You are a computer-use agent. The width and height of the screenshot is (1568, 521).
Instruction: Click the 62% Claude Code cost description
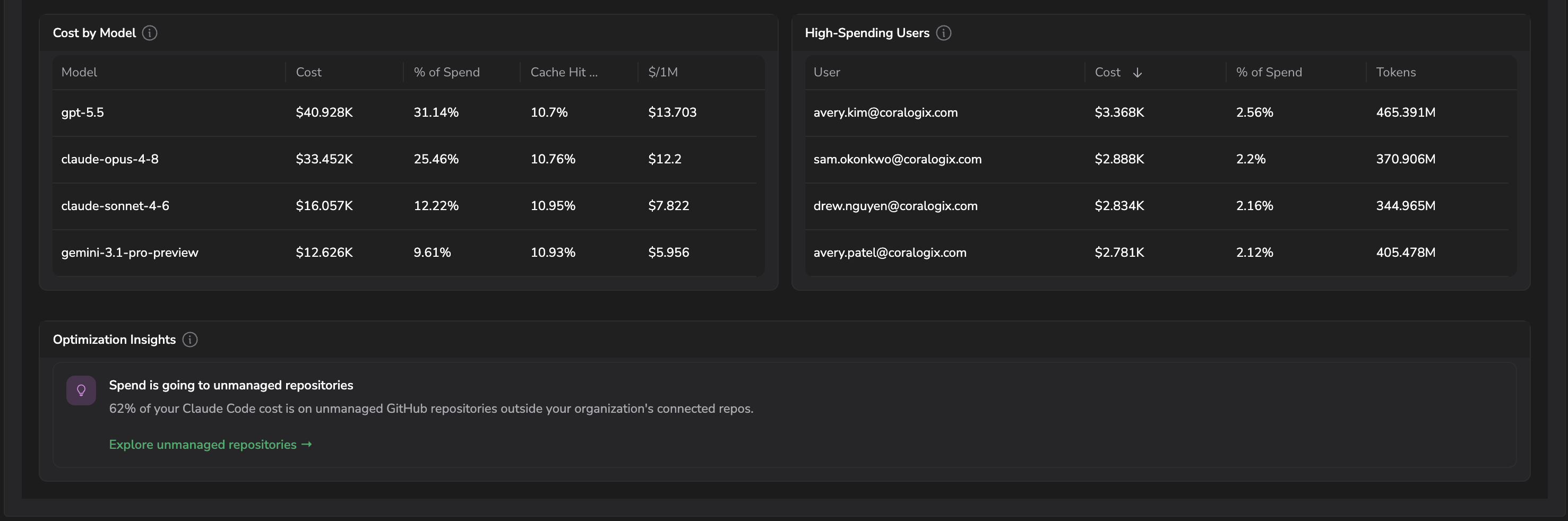(431, 409)
